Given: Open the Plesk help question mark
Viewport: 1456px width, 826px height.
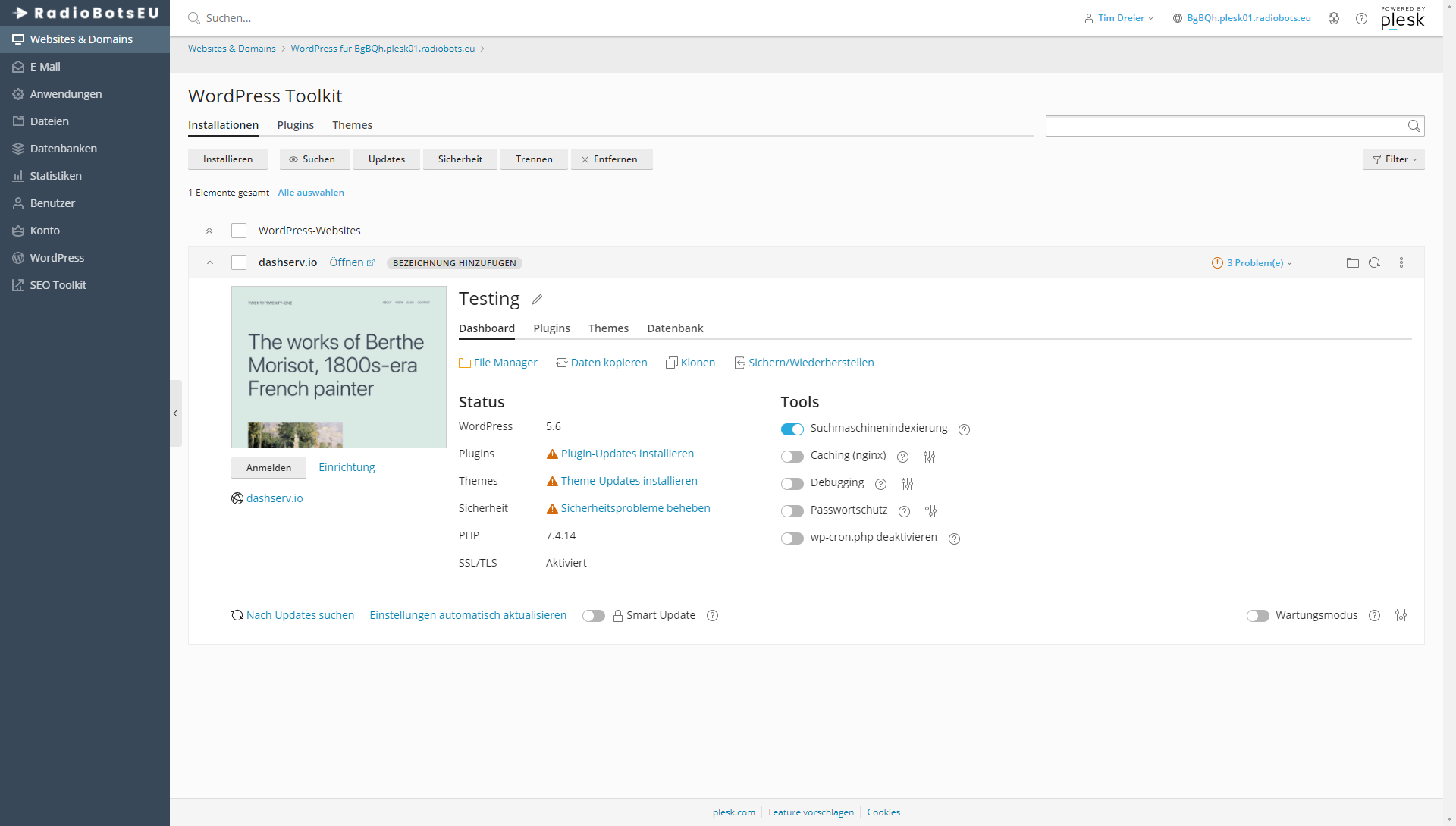Looking at the screenshot, I should (x=1361, y=18).
